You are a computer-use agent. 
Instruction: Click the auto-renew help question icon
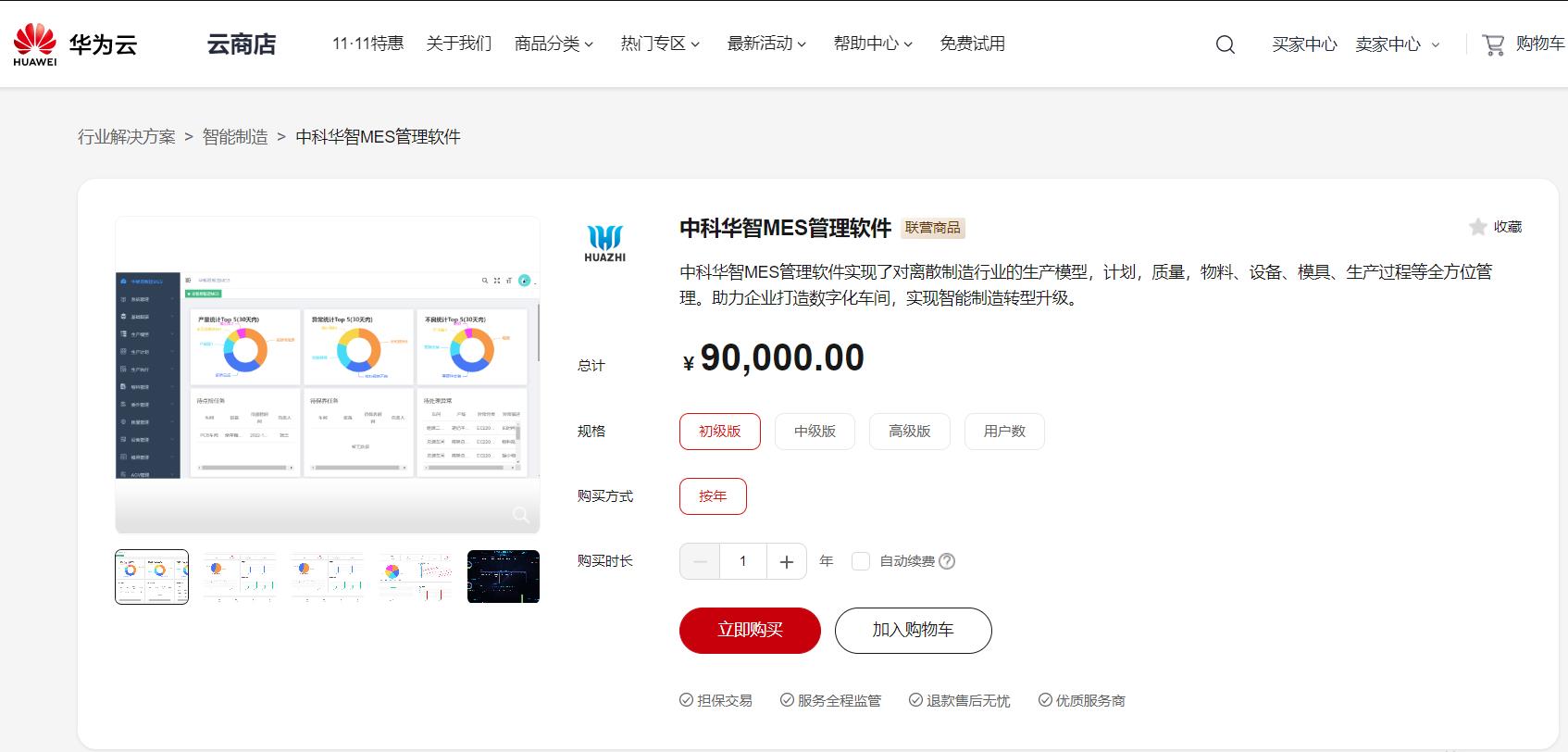[x=946, y=561]
